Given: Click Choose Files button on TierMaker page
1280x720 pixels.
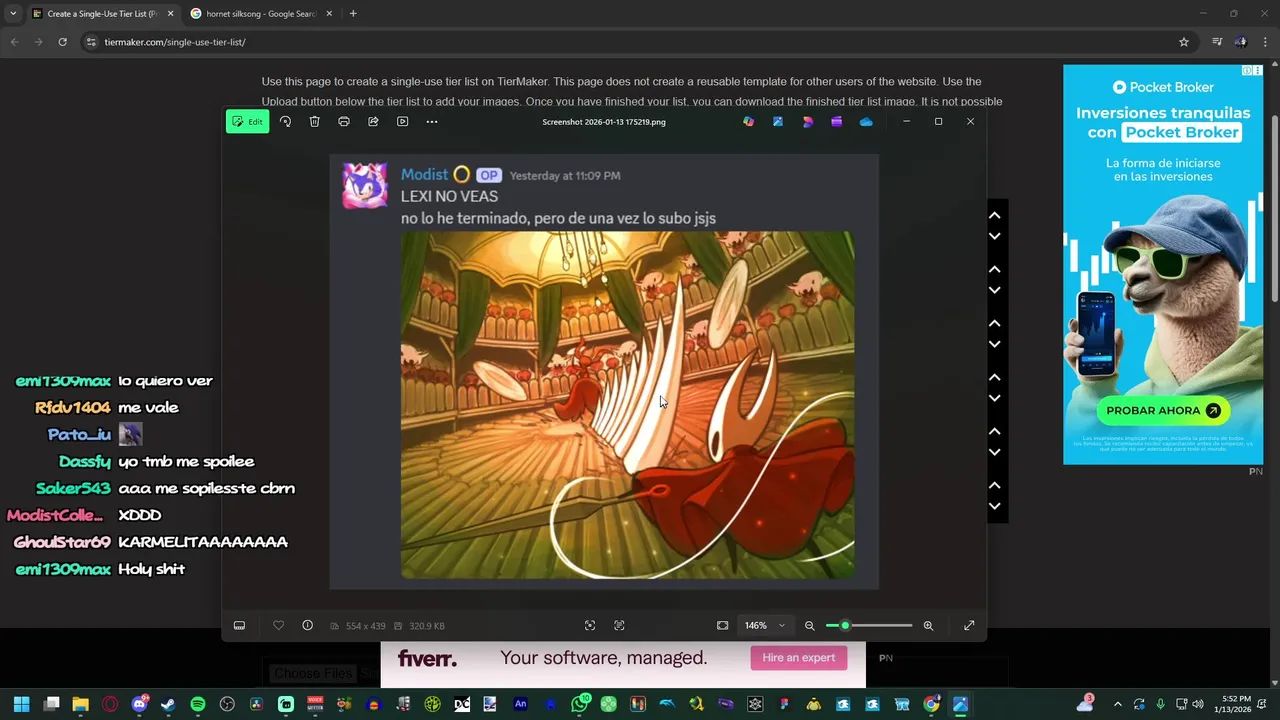Looking at the screenshot, I should tap(313, 674).
